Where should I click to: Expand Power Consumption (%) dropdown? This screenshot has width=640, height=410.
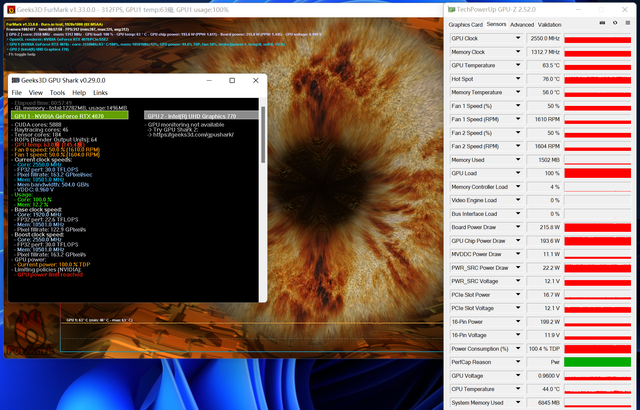[x=518, y=348]
